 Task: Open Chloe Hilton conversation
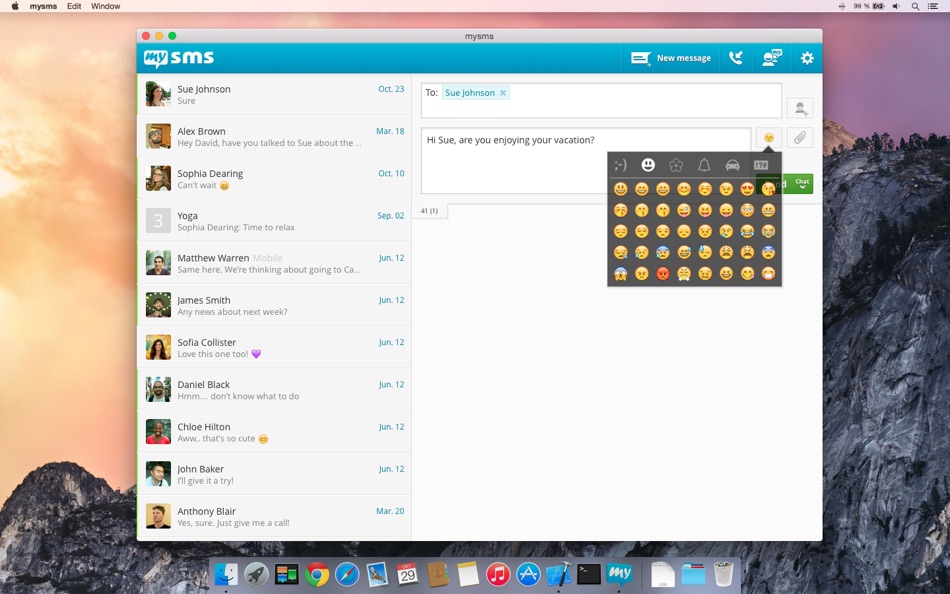tap(274, 432)
